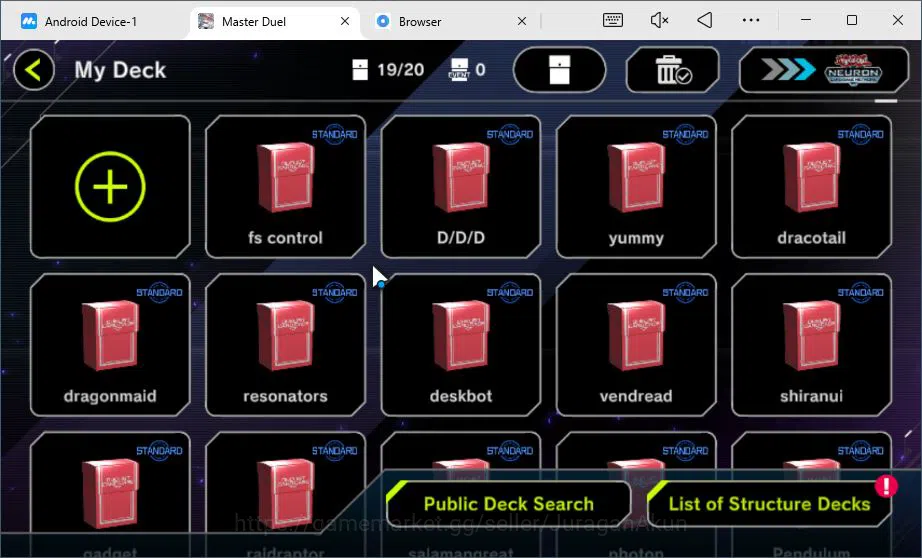Open the vendread deck

[x=636, y=345]
